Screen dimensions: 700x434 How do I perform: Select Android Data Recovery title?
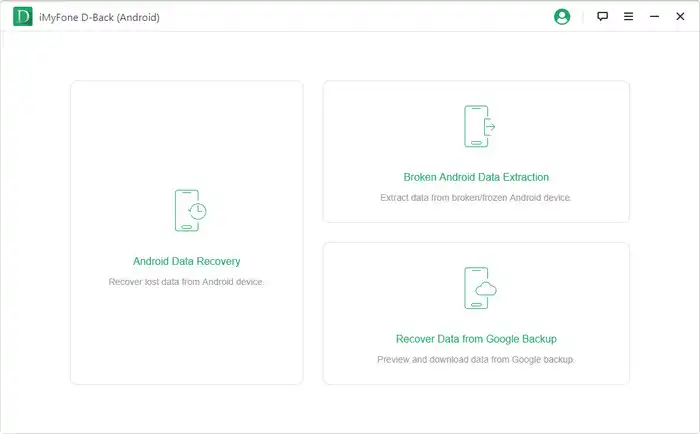tap(187, 261)
